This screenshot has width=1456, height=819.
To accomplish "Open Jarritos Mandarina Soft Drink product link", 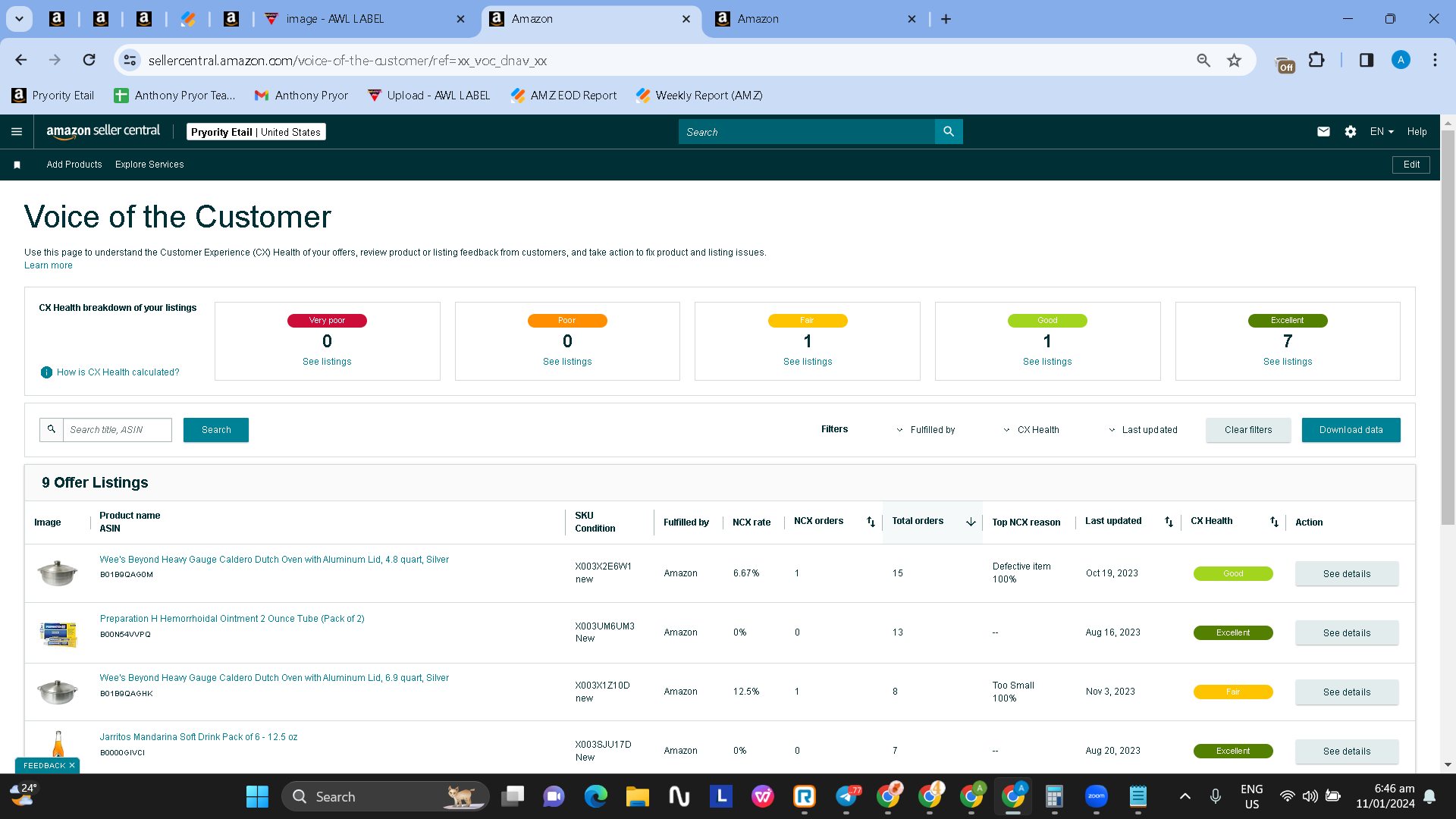I will (x=199, y=737).
